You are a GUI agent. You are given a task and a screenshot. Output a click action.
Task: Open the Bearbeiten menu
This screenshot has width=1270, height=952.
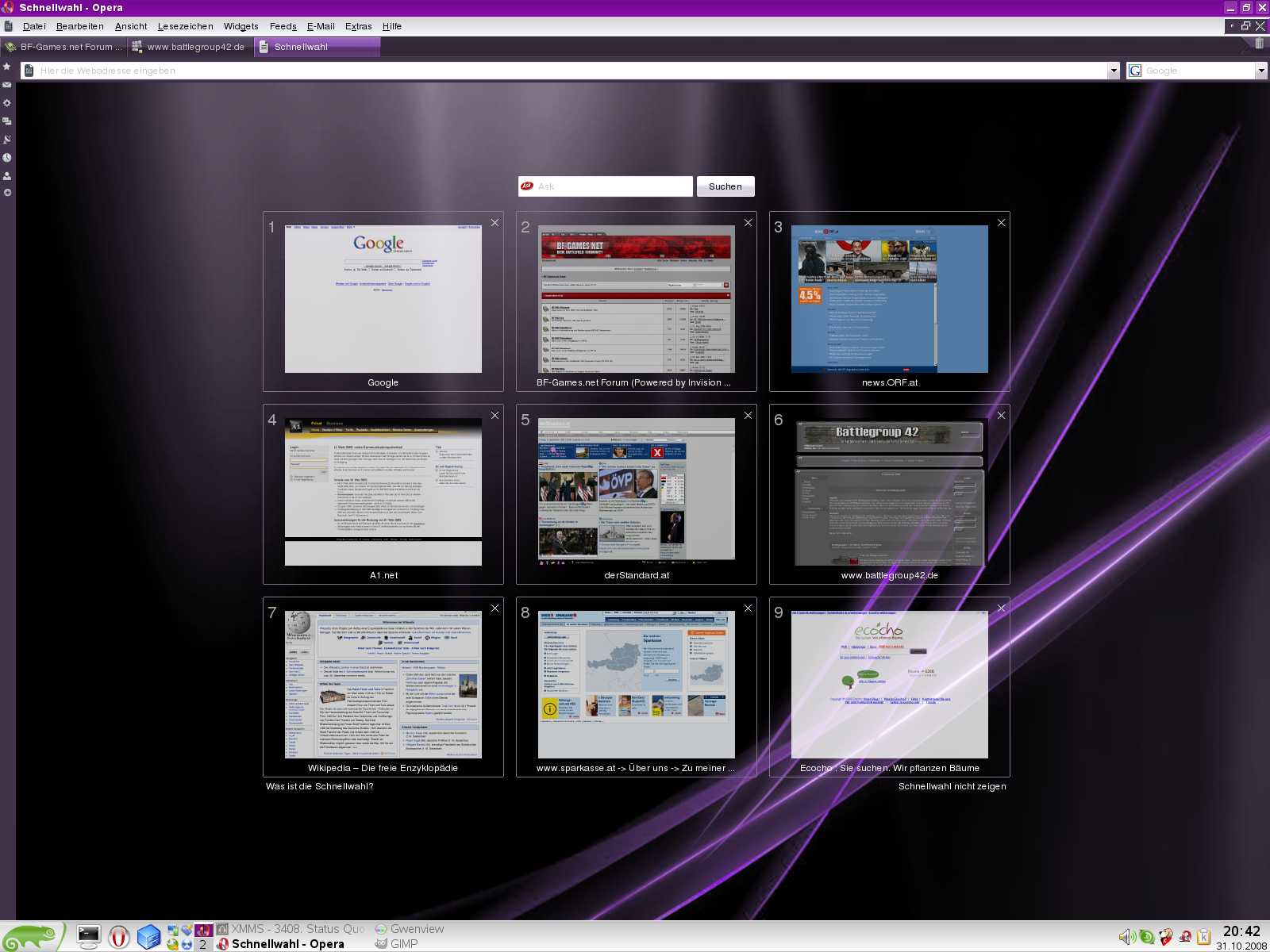tap(80, 26)
